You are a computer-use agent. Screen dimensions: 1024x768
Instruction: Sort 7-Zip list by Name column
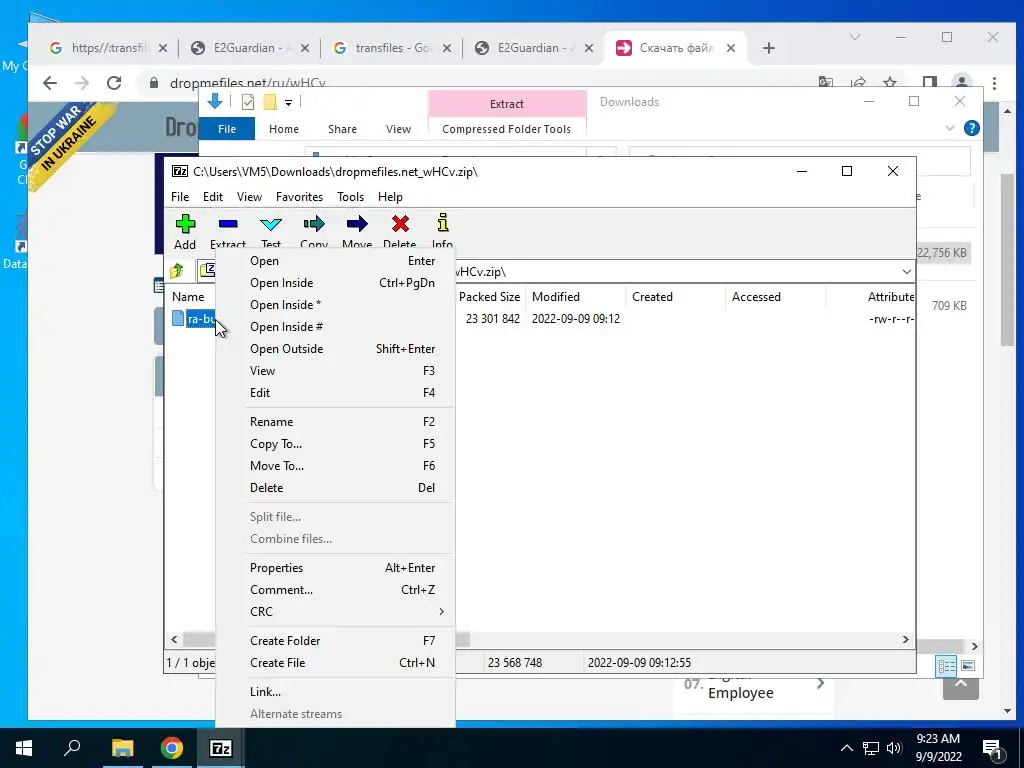(x=188, y=296)
